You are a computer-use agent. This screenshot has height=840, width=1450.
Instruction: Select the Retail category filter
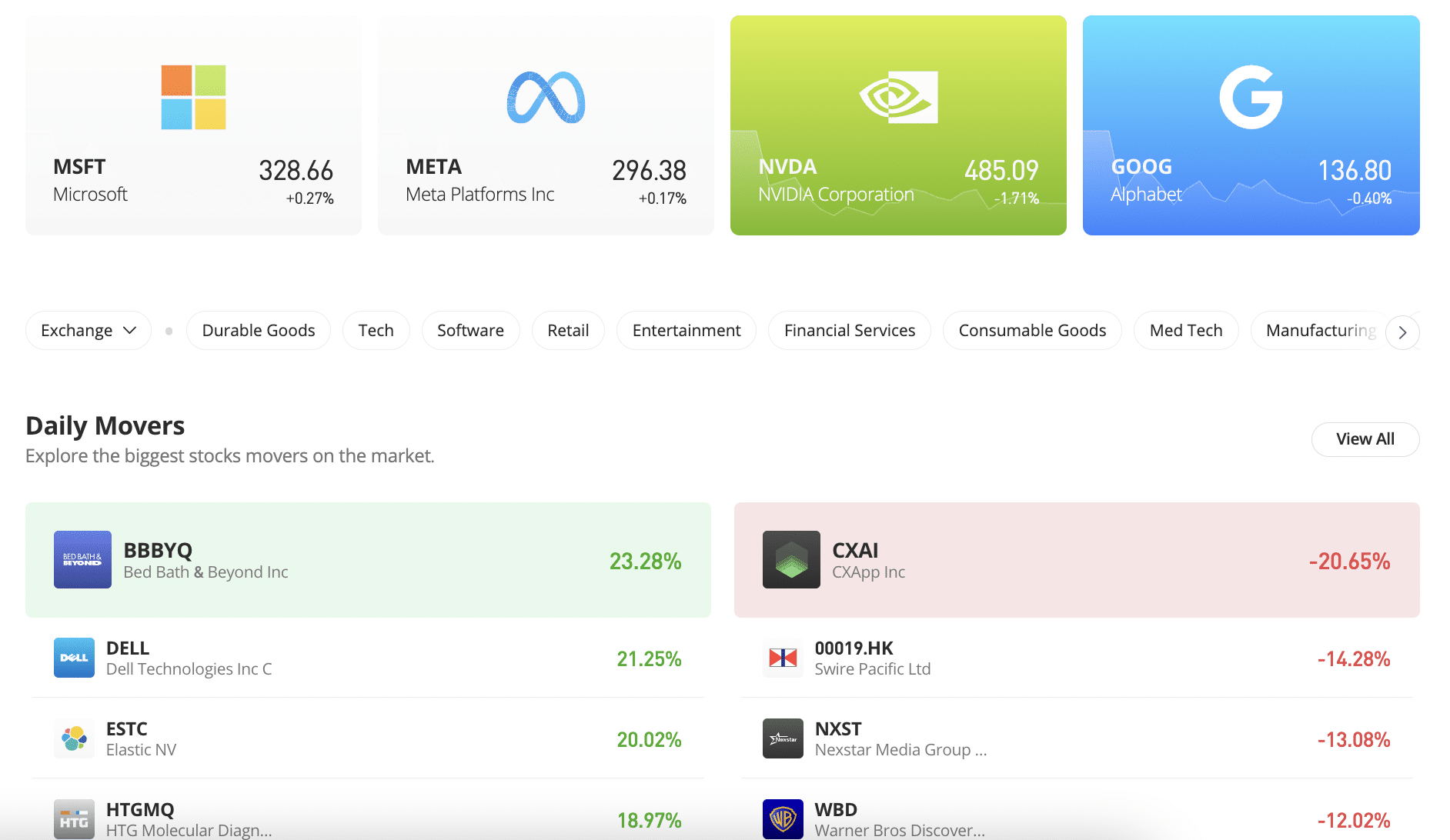coord(568,331)
